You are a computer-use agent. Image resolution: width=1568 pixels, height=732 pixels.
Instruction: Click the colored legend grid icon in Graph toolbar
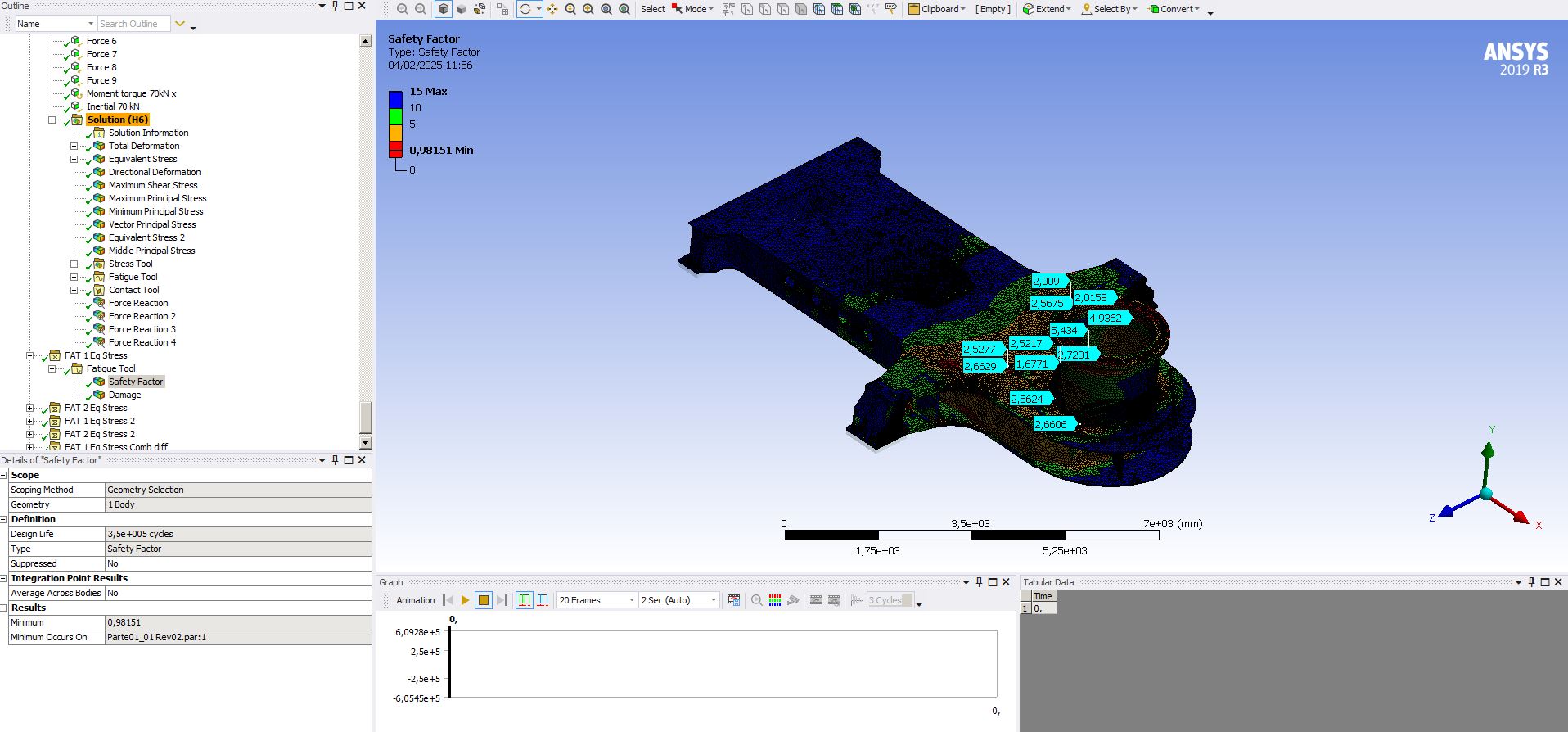(x=775, y=600)
